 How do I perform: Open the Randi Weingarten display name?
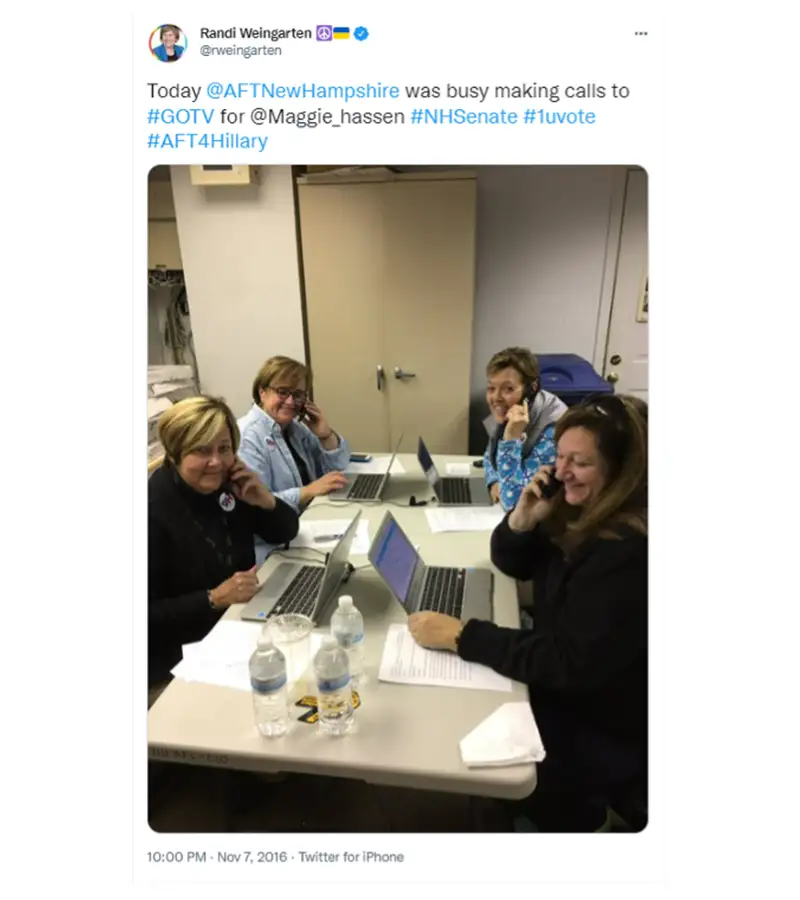255,33
